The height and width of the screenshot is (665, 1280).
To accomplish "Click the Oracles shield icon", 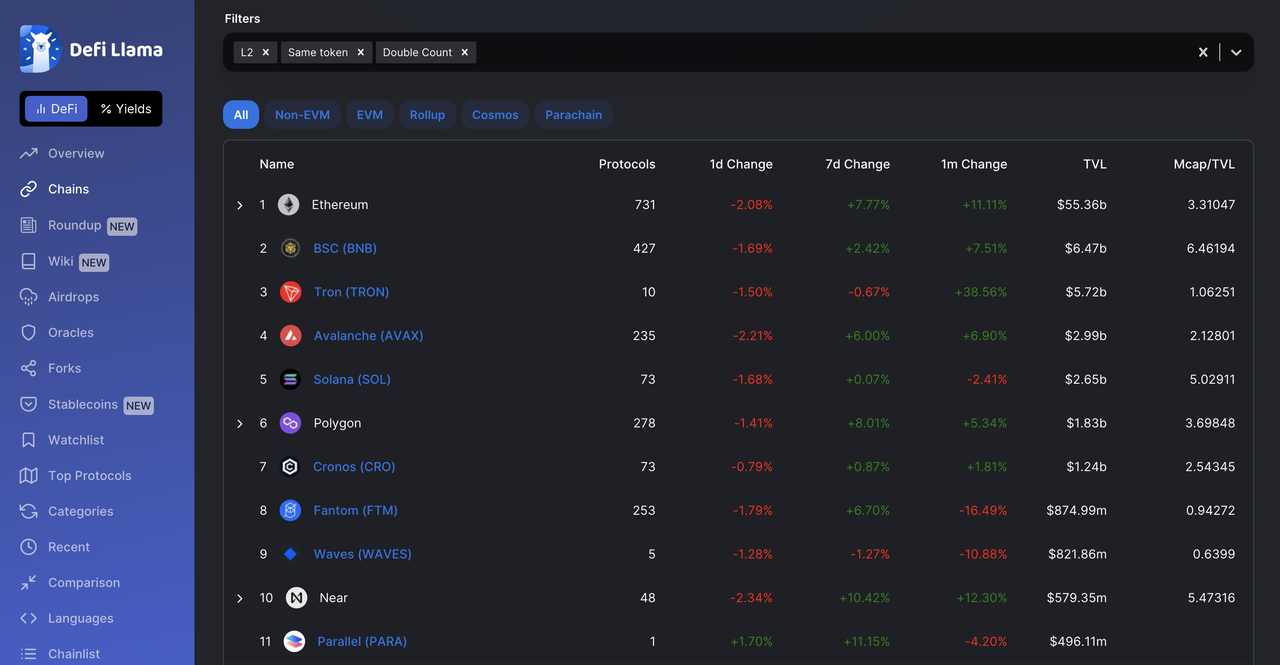I will pyautogui.click(x=29, y=333).
